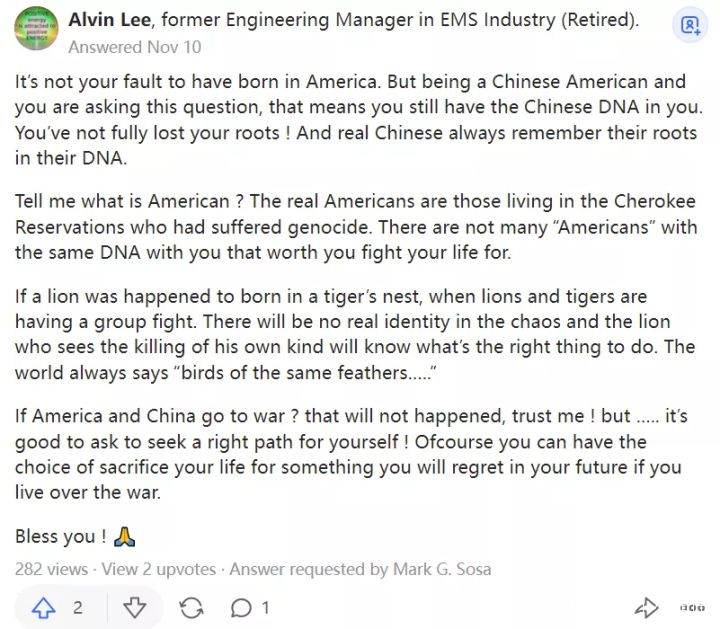
Task: Click the 'Bless you !' closing line
Action: (55, 537)
